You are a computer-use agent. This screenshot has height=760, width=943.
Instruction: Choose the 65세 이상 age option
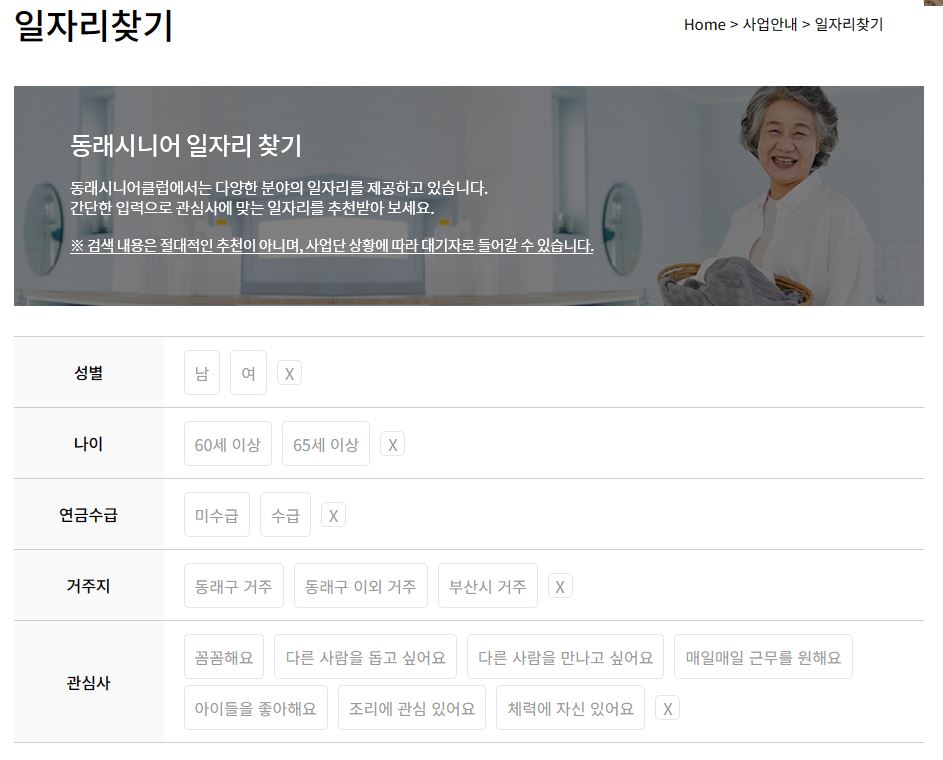(325, 444)
